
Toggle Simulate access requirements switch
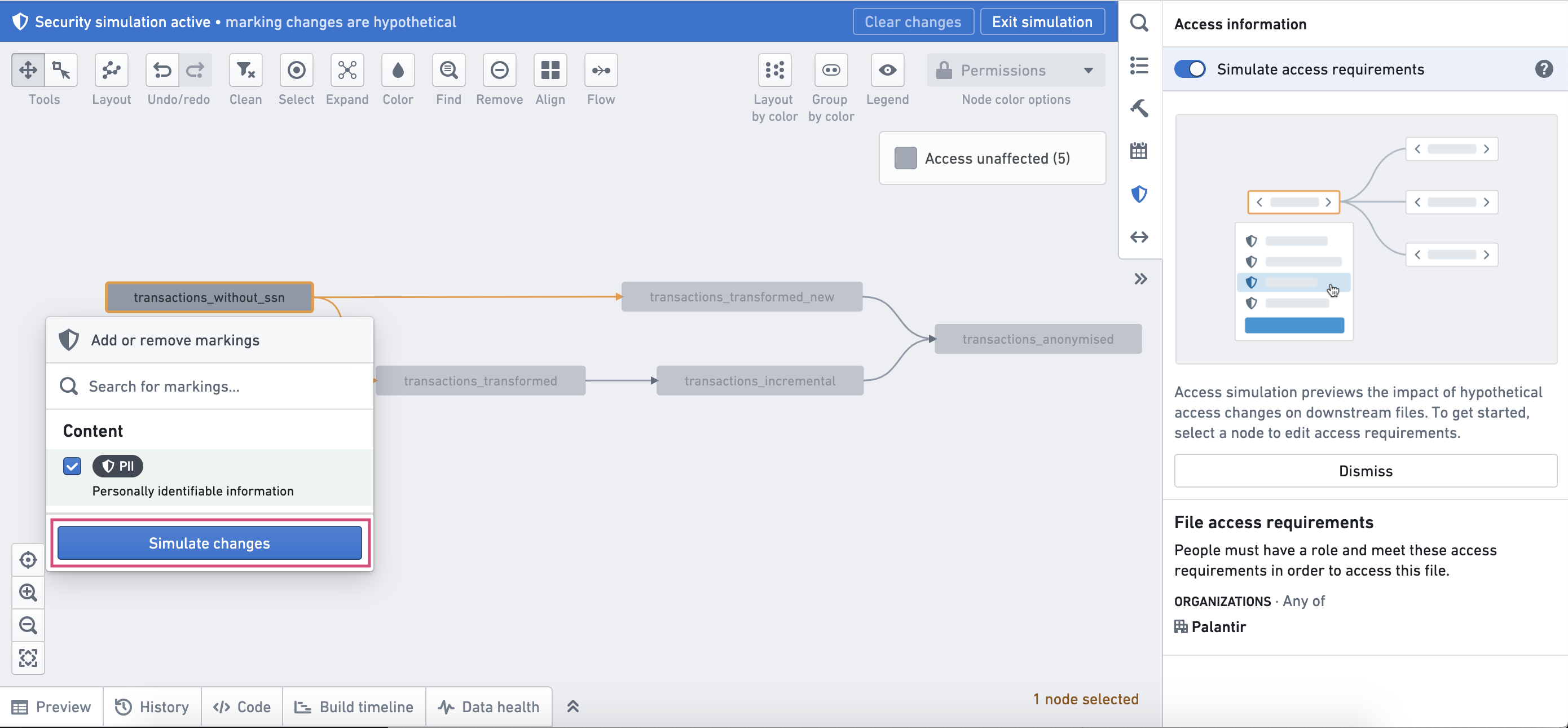coord(1190,69)
